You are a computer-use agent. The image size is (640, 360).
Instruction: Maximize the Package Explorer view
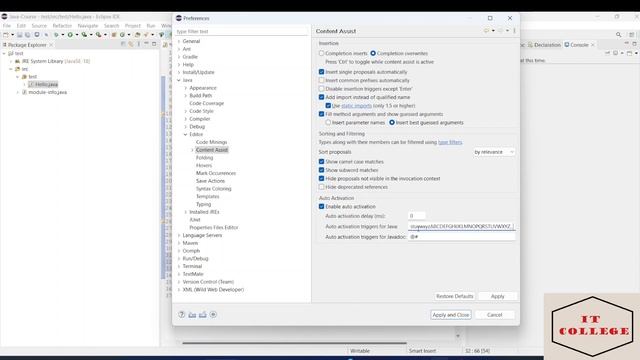[154, 44]
